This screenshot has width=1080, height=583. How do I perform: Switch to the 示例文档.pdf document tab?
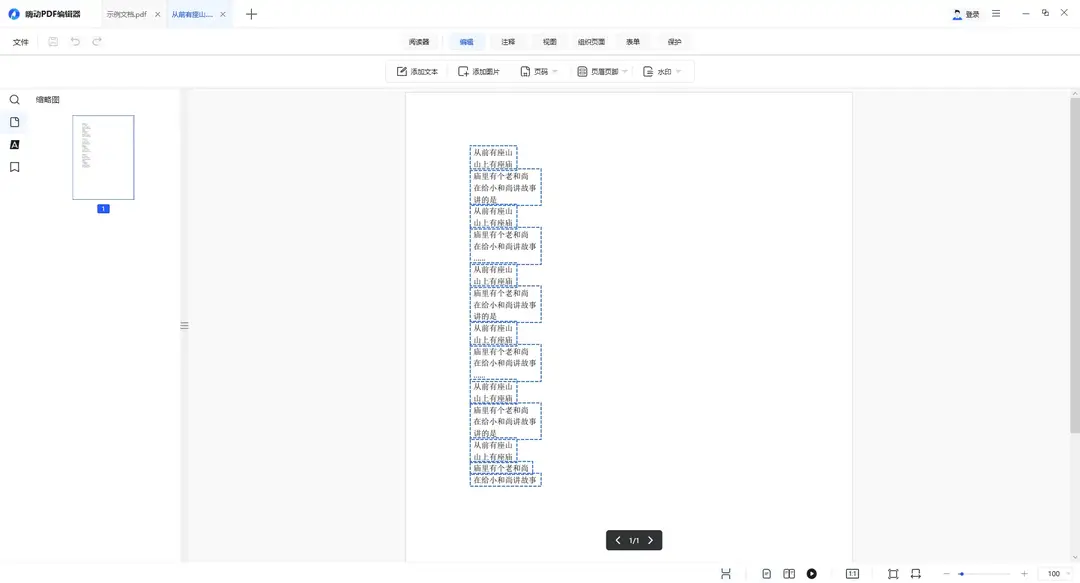(126, 14)
